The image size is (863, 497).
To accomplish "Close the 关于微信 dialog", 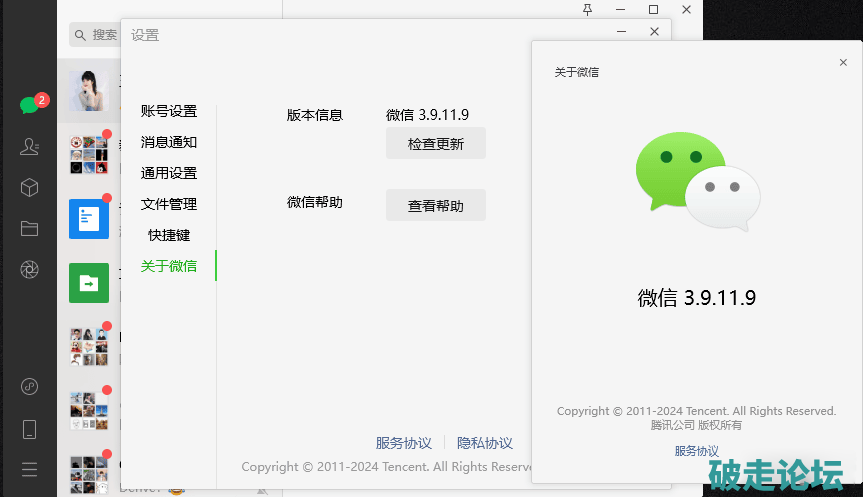I will (x=843, y=62).
